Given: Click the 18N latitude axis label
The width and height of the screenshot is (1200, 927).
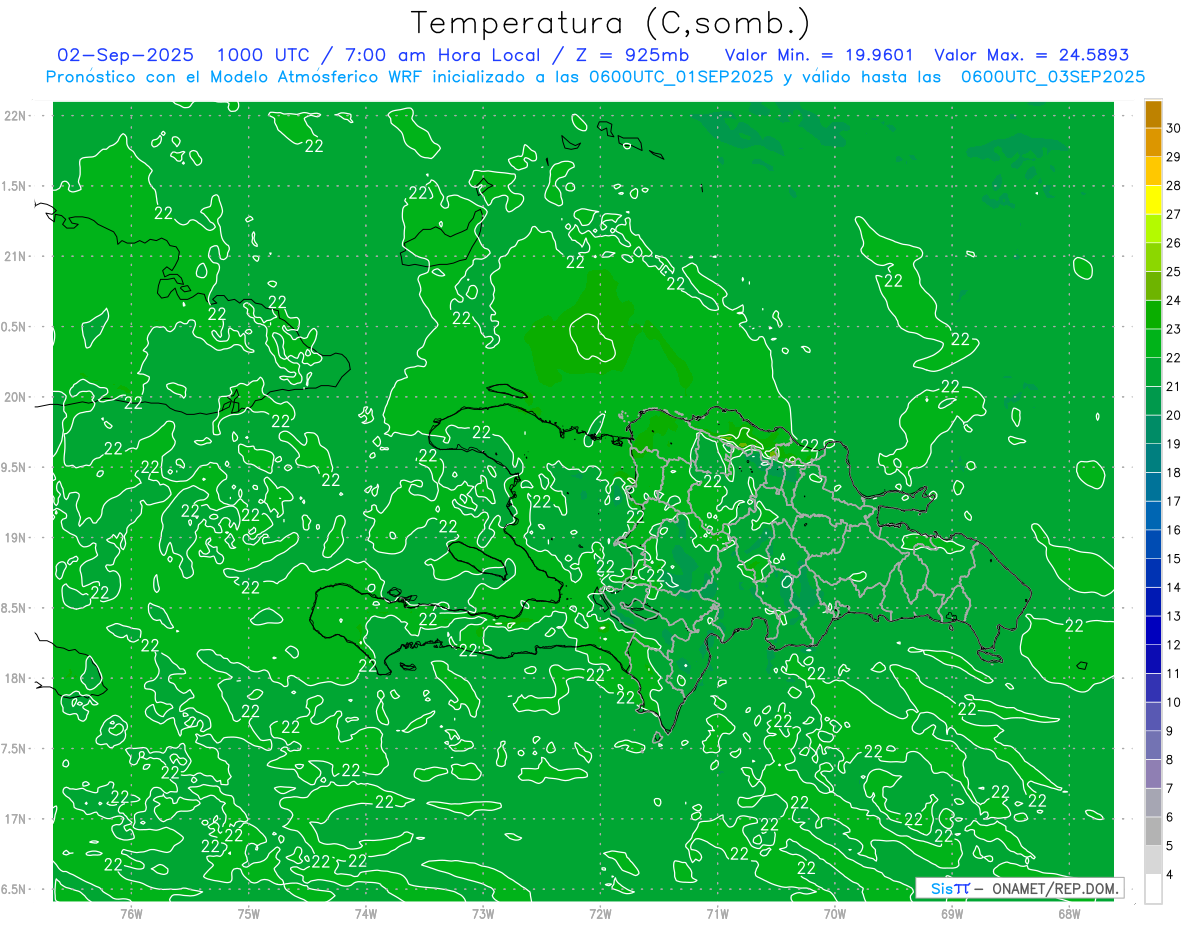Looking at the screenshot, I should pyautogui.click(x=17, y=678).
